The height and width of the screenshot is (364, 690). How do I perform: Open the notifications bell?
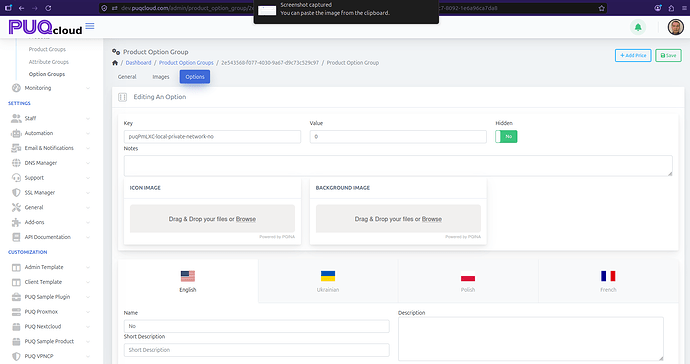point(638,27)
